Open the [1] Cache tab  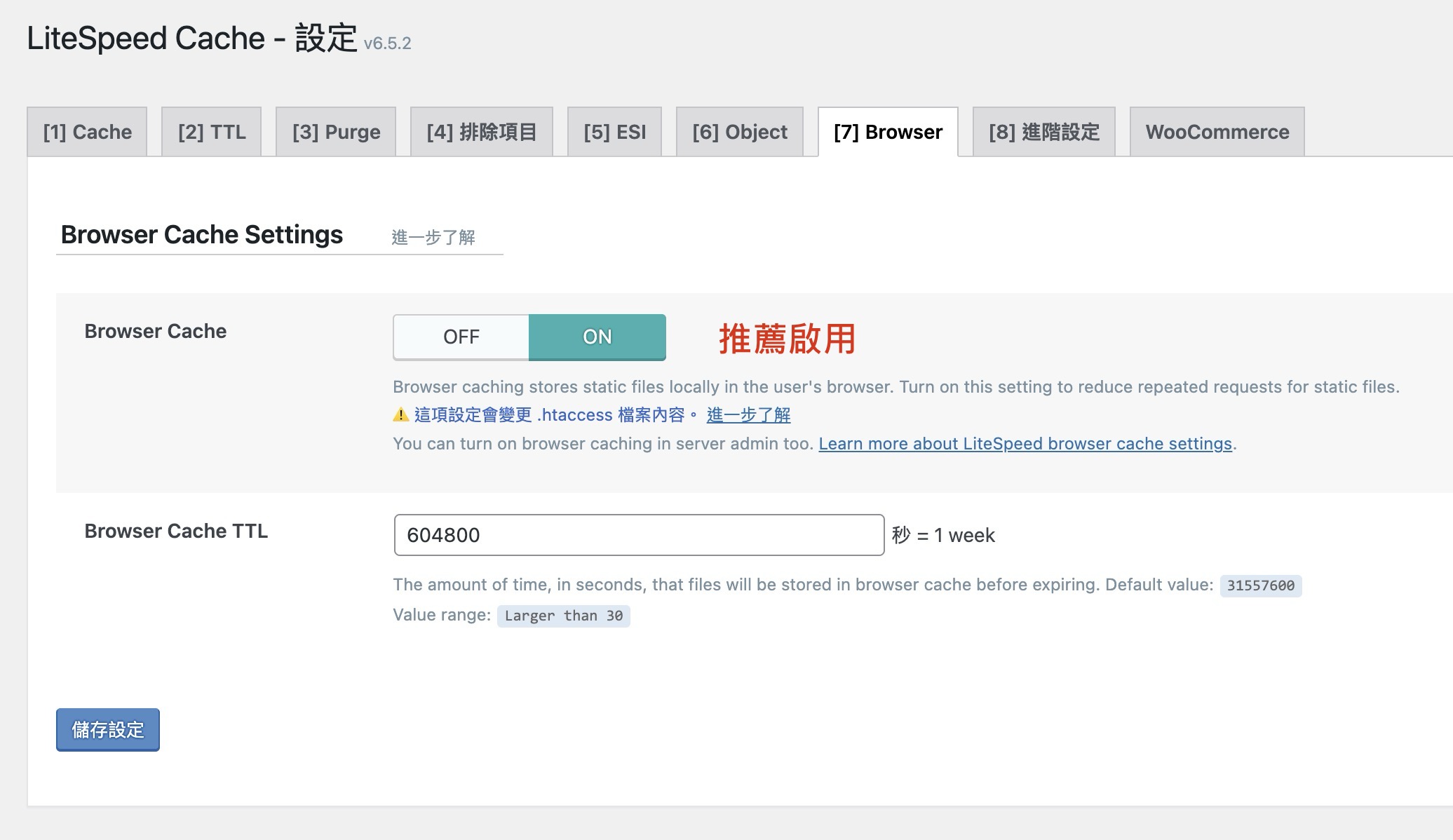[x=87, y=132]
